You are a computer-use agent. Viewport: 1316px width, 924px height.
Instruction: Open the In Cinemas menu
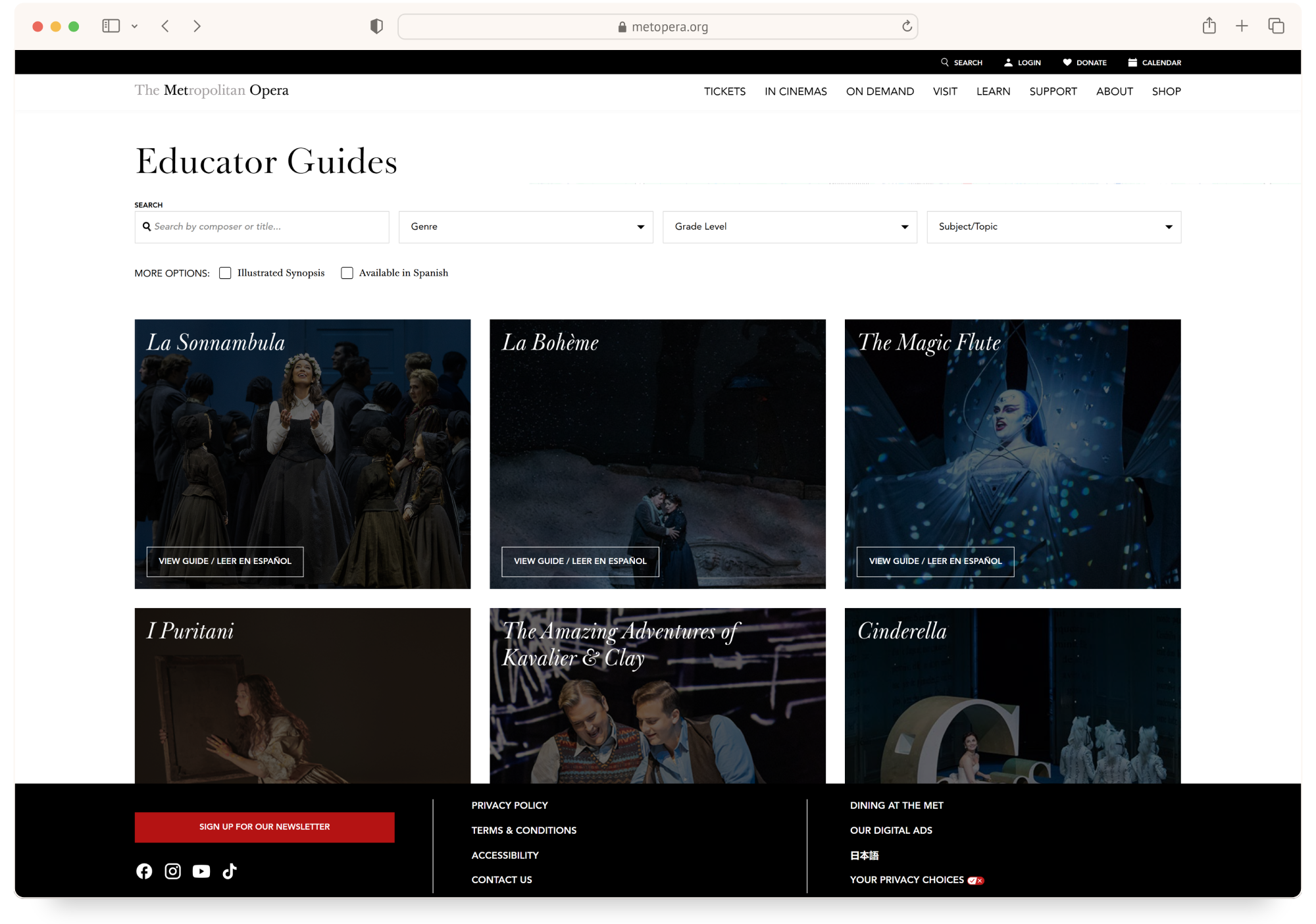point(796,91)
